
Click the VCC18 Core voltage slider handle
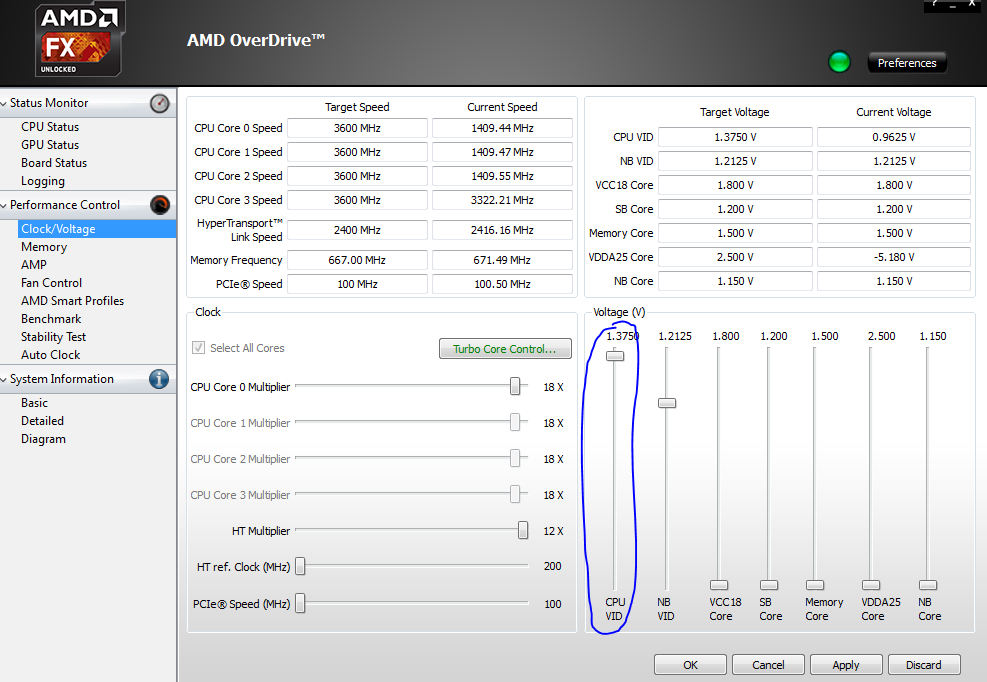tap(719, 585)
